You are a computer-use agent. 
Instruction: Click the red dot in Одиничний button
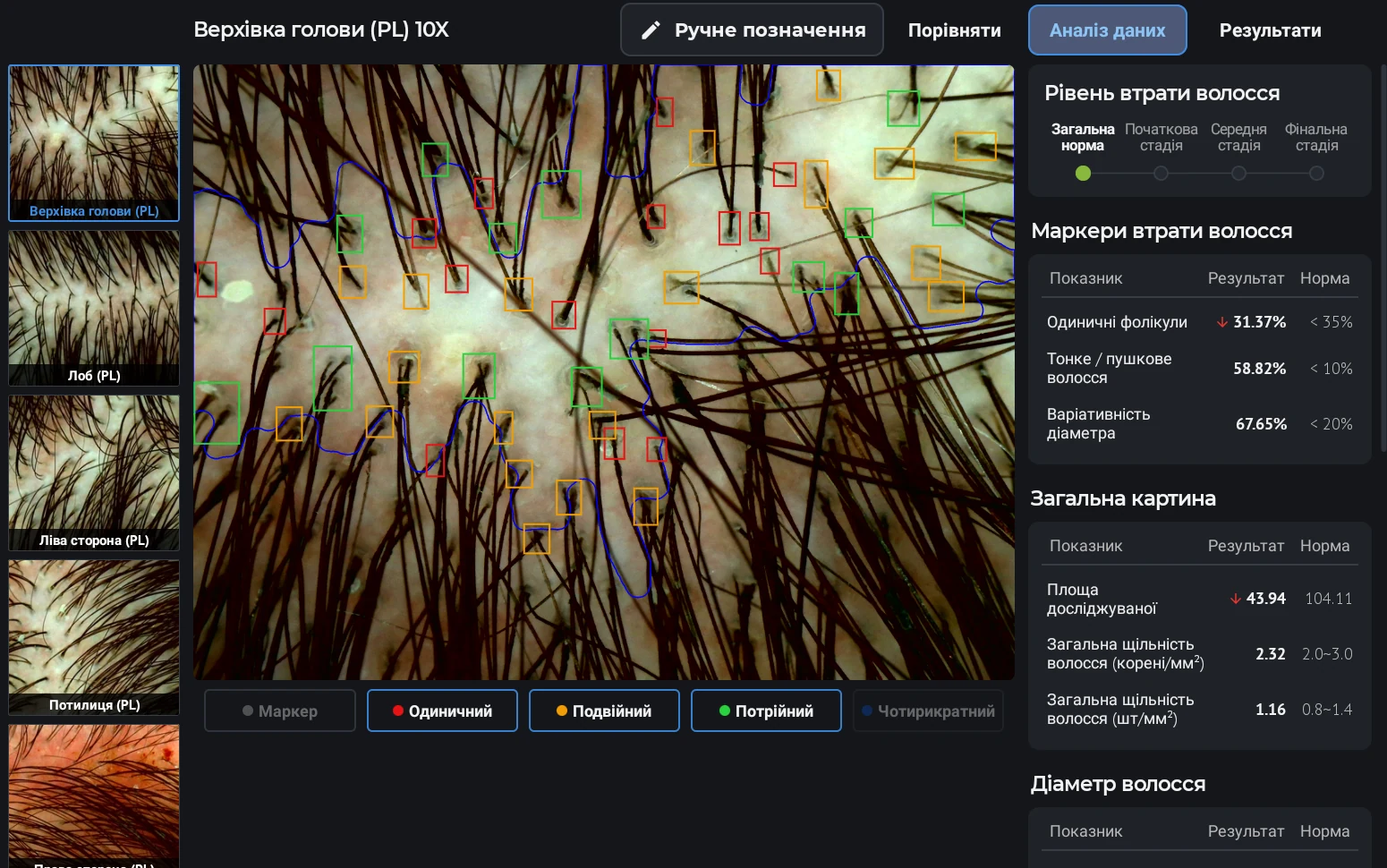click(x=398, y=711)
